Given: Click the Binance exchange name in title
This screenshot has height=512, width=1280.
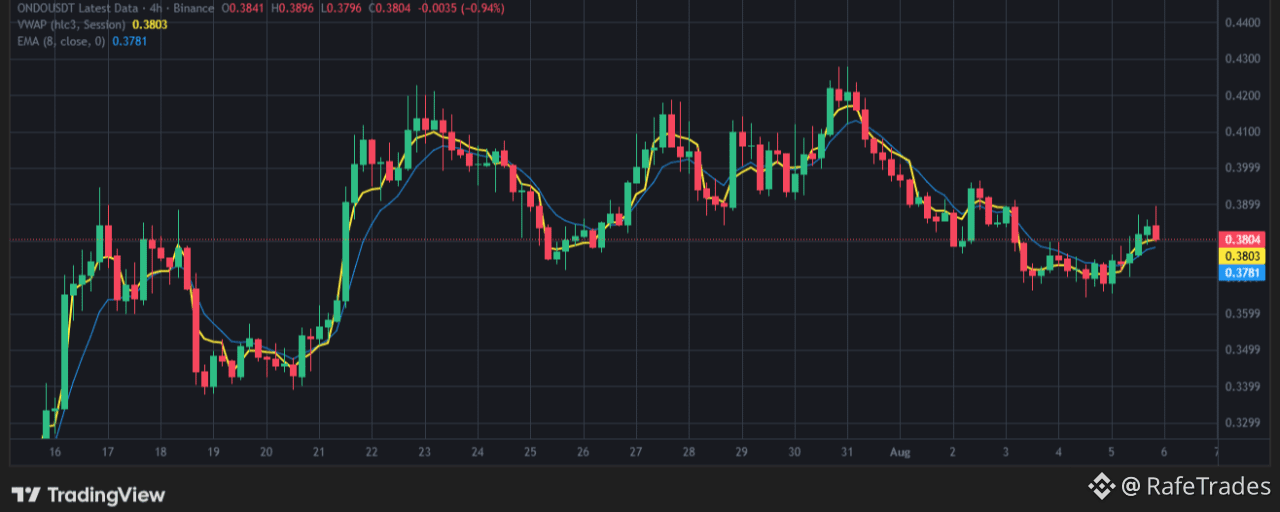Looking at the screenshot, I should (x=195, y=8).
